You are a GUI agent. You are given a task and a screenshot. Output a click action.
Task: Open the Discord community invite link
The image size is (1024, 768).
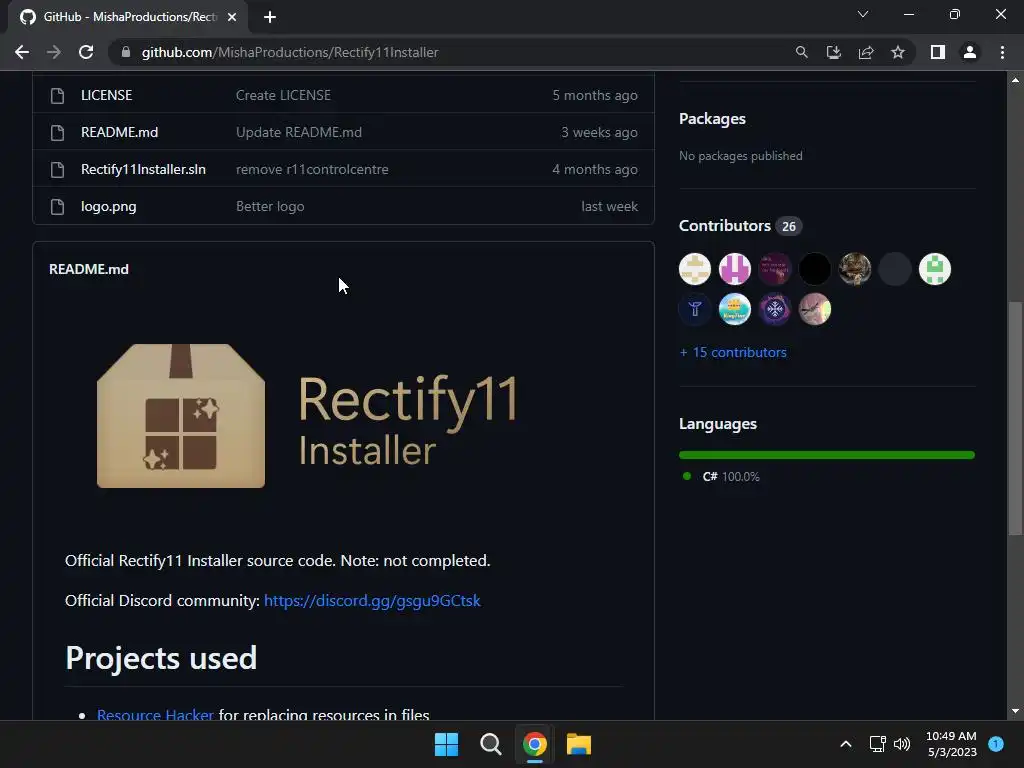372,601
